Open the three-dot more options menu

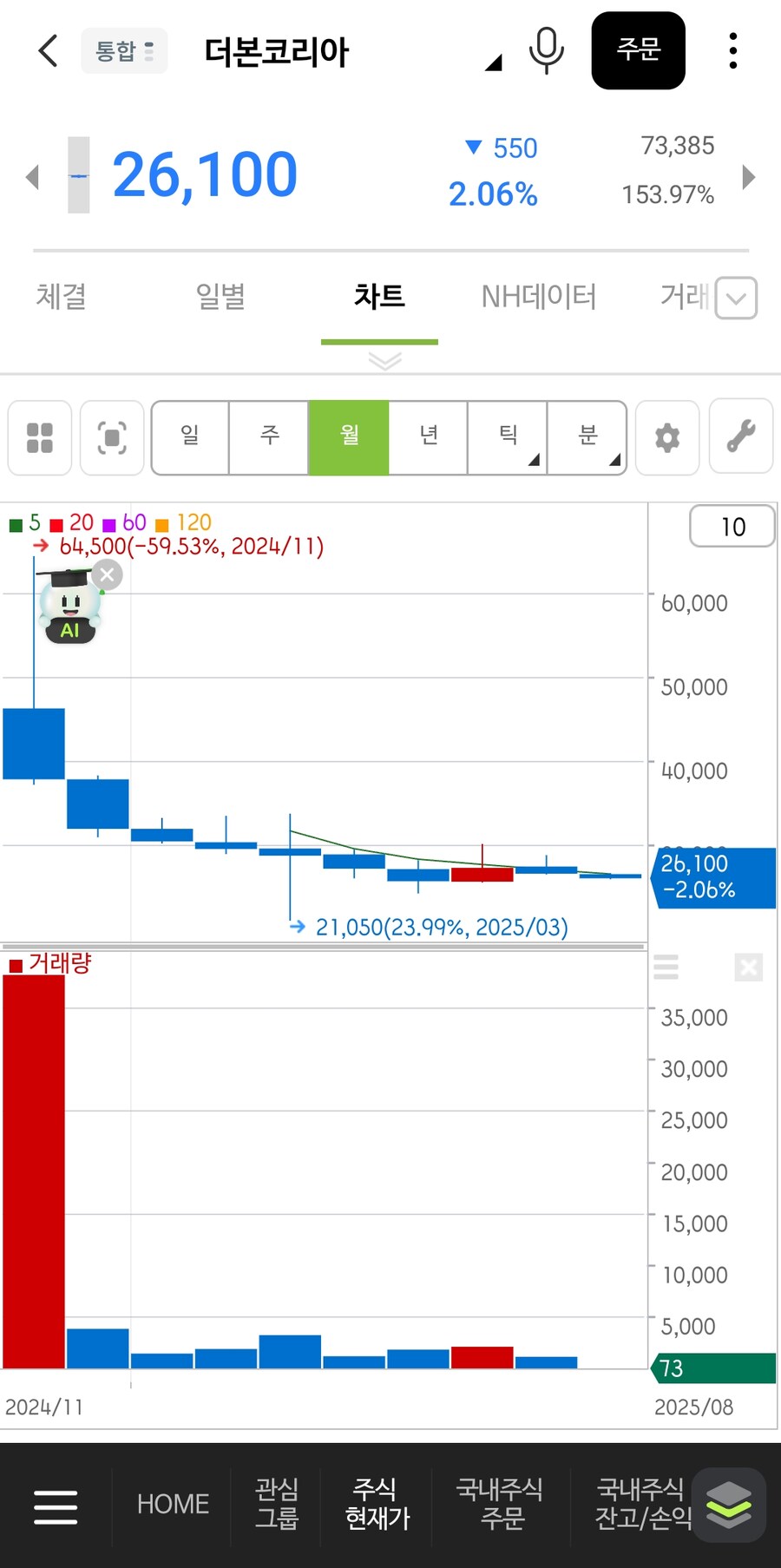[x=733, y=50]
